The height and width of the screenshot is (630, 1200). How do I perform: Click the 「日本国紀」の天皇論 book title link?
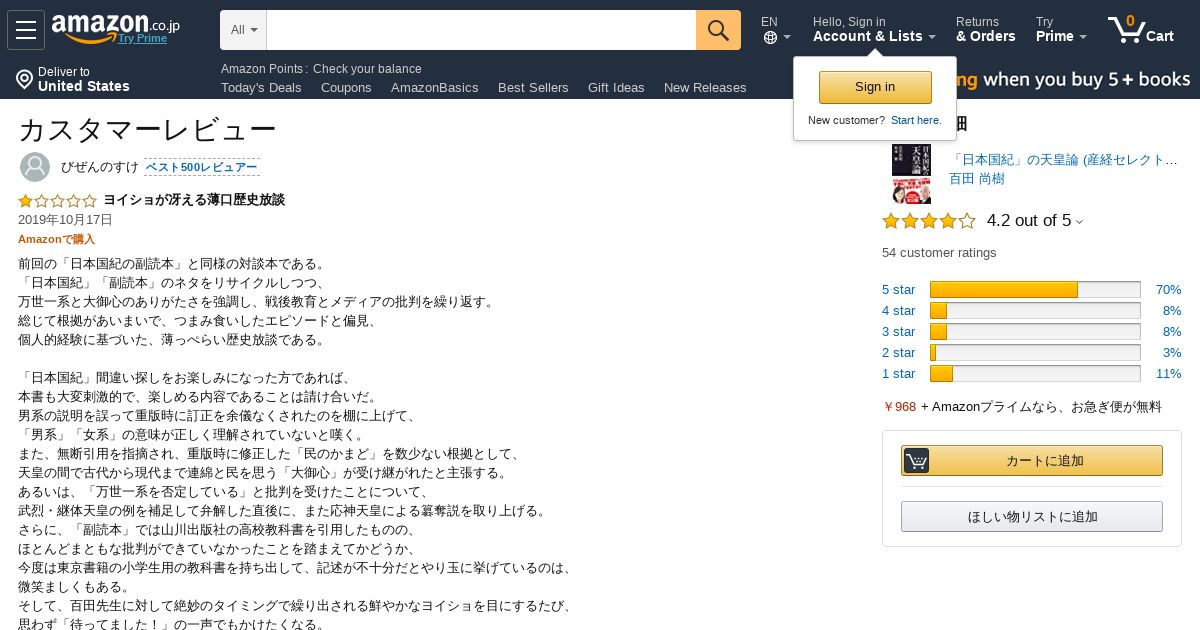click(1063, 160)
